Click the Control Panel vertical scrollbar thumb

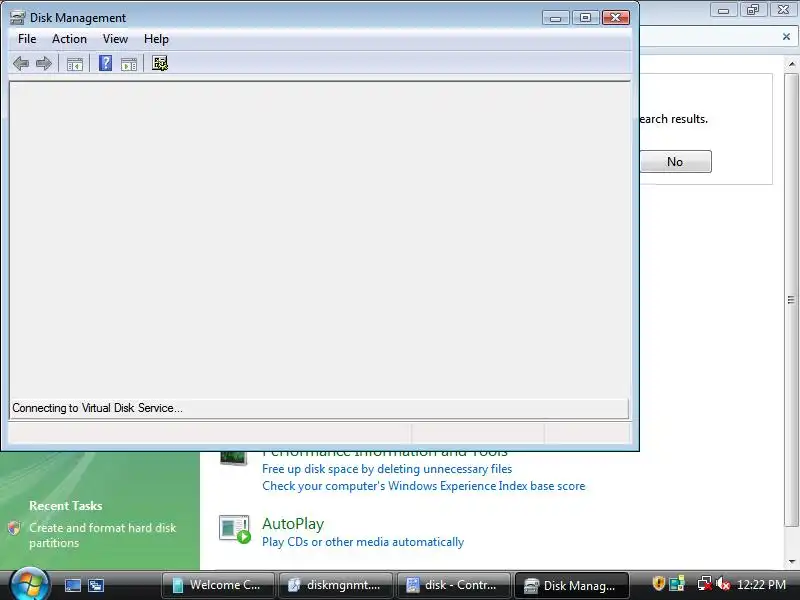click(791, 300)
